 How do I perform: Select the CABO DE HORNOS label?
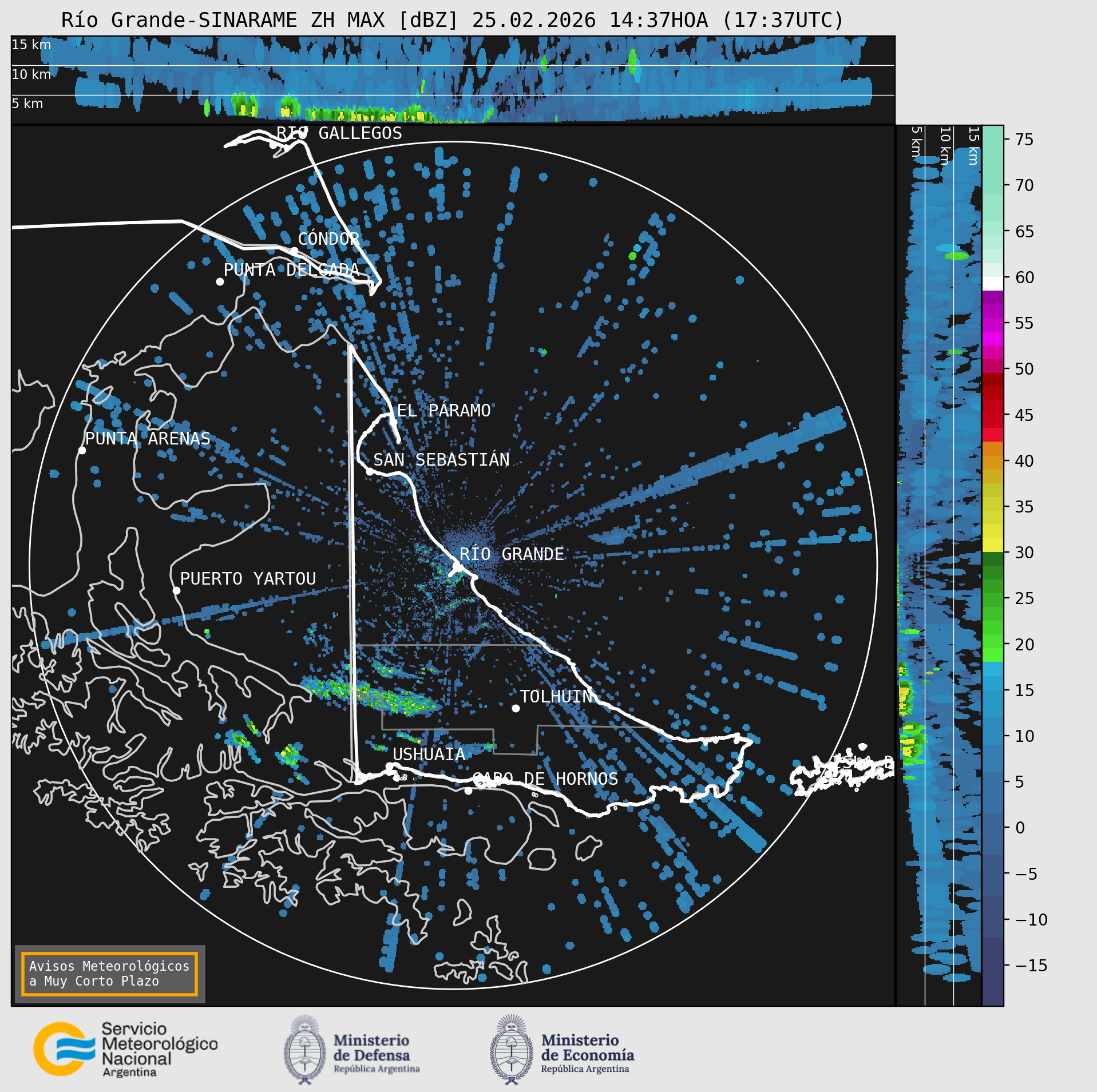[545, 779]
